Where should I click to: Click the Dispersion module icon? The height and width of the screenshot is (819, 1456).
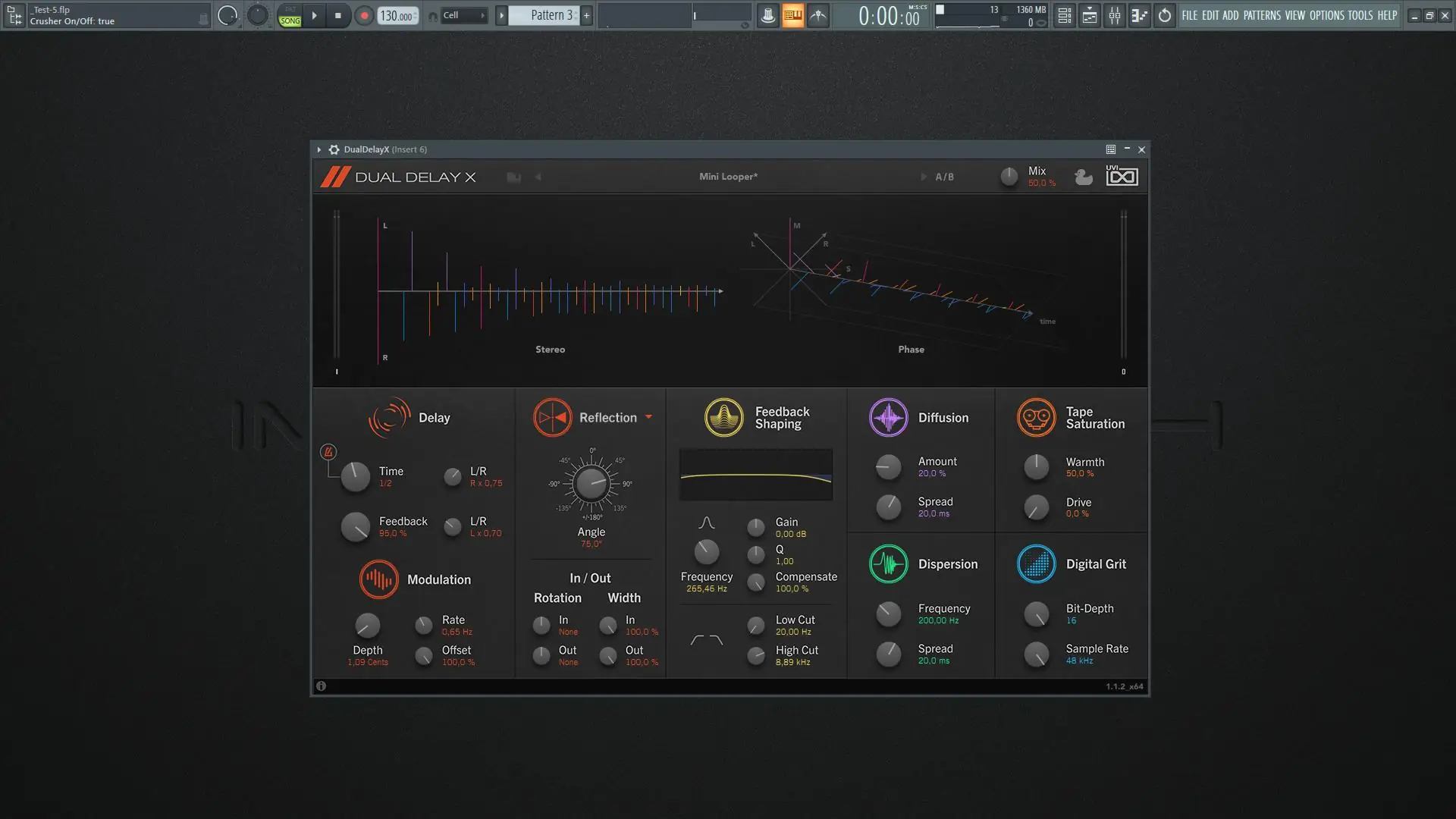(x=888, y=564)
